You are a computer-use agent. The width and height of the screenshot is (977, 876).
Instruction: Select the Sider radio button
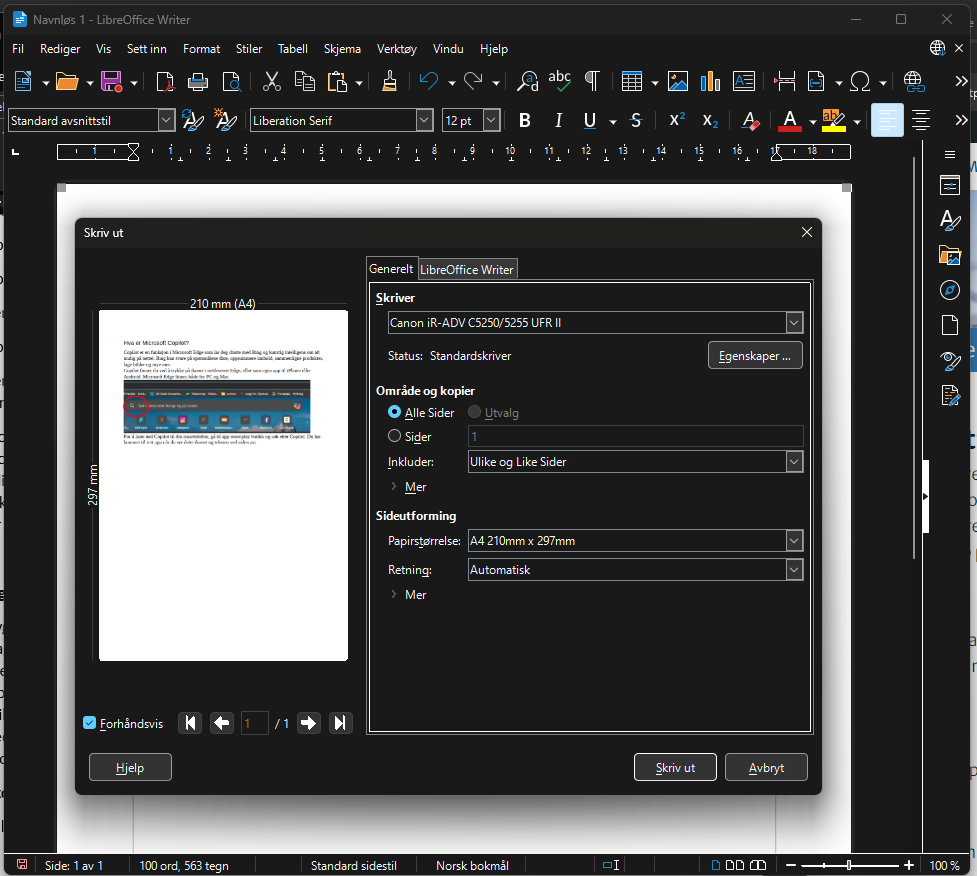(395, 436)
